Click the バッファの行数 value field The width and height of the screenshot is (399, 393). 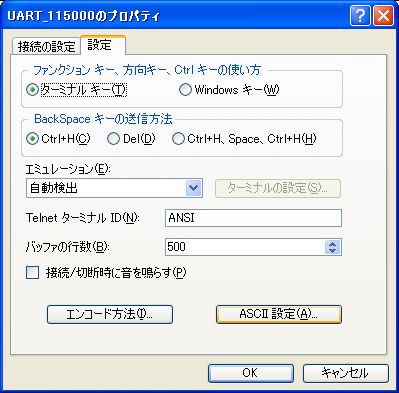(245, 247)
